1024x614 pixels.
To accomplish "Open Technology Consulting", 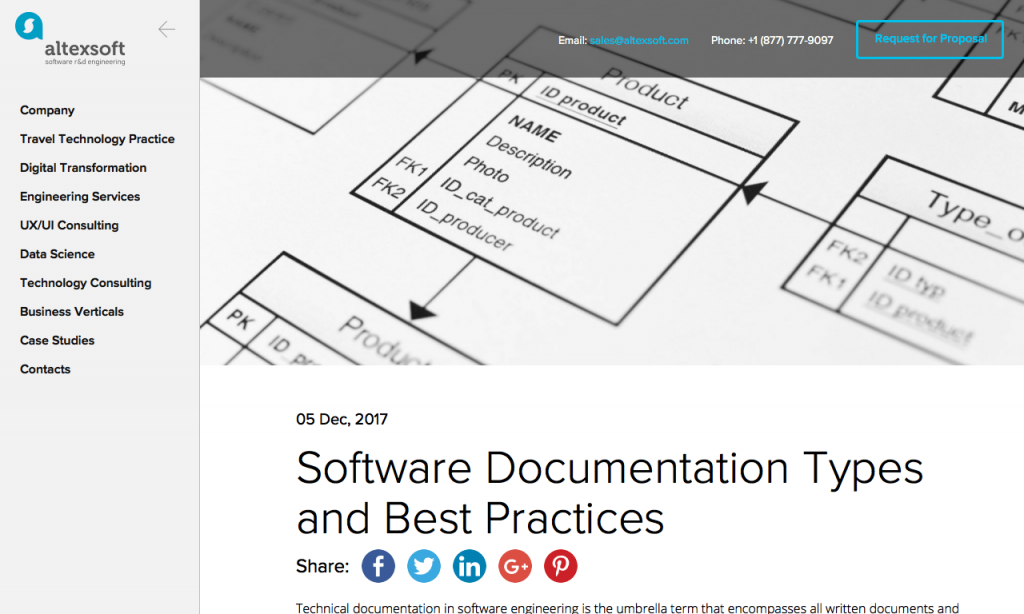I will 85,282.
